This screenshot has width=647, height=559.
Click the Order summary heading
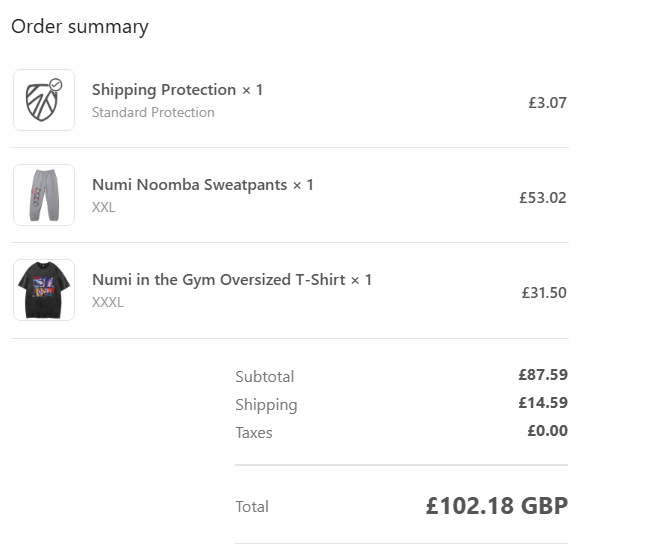coord(80,27)
